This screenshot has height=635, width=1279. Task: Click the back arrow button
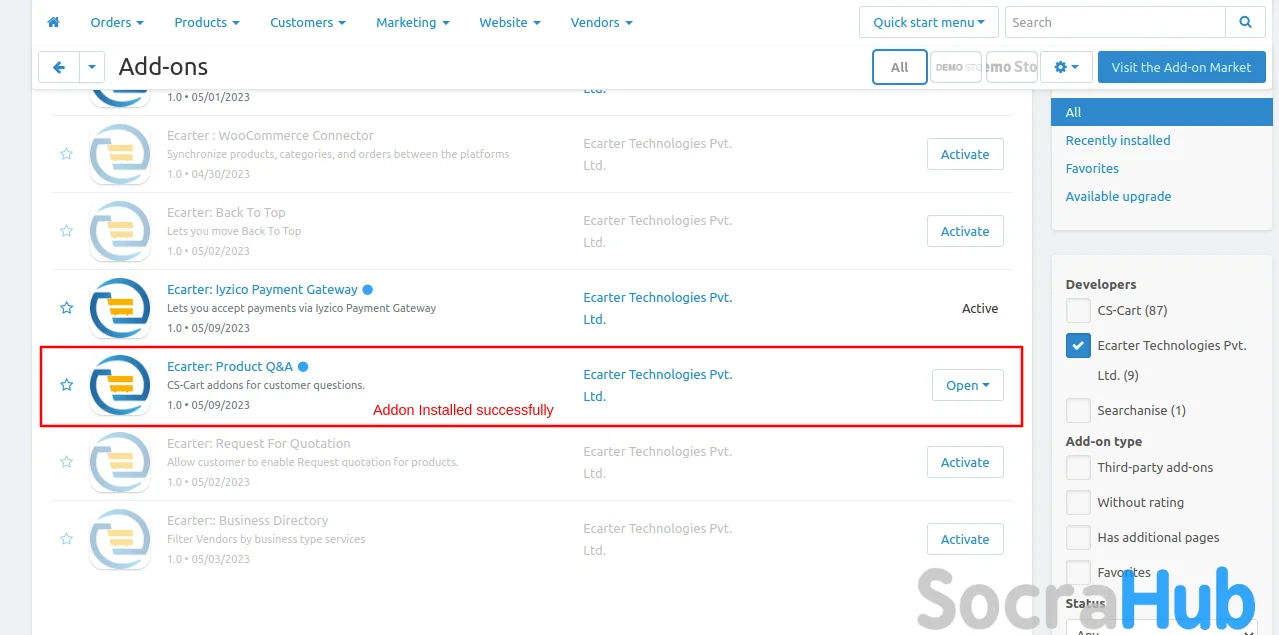(59, 67)
